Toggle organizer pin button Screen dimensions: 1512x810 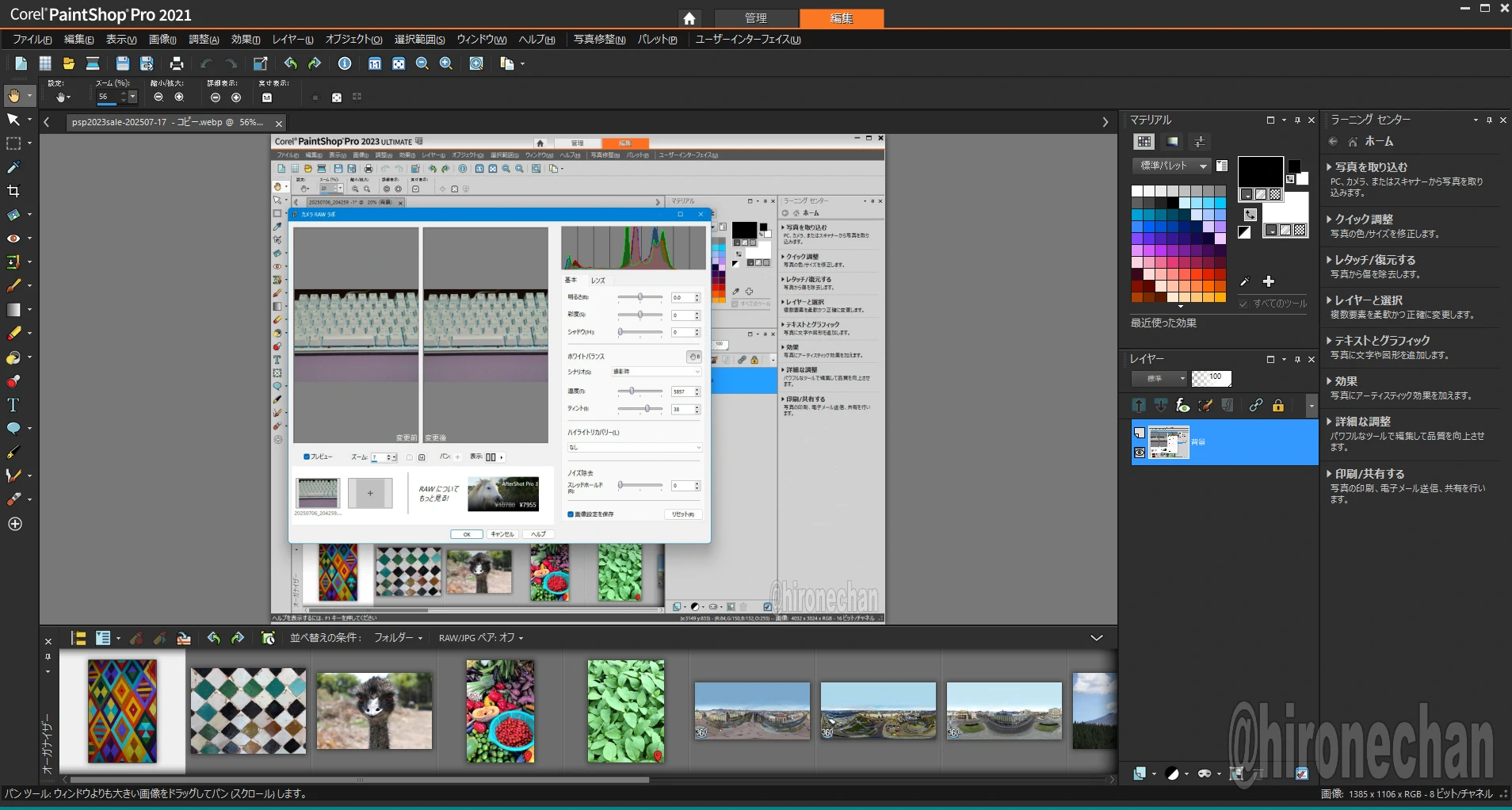coord(48,657)
